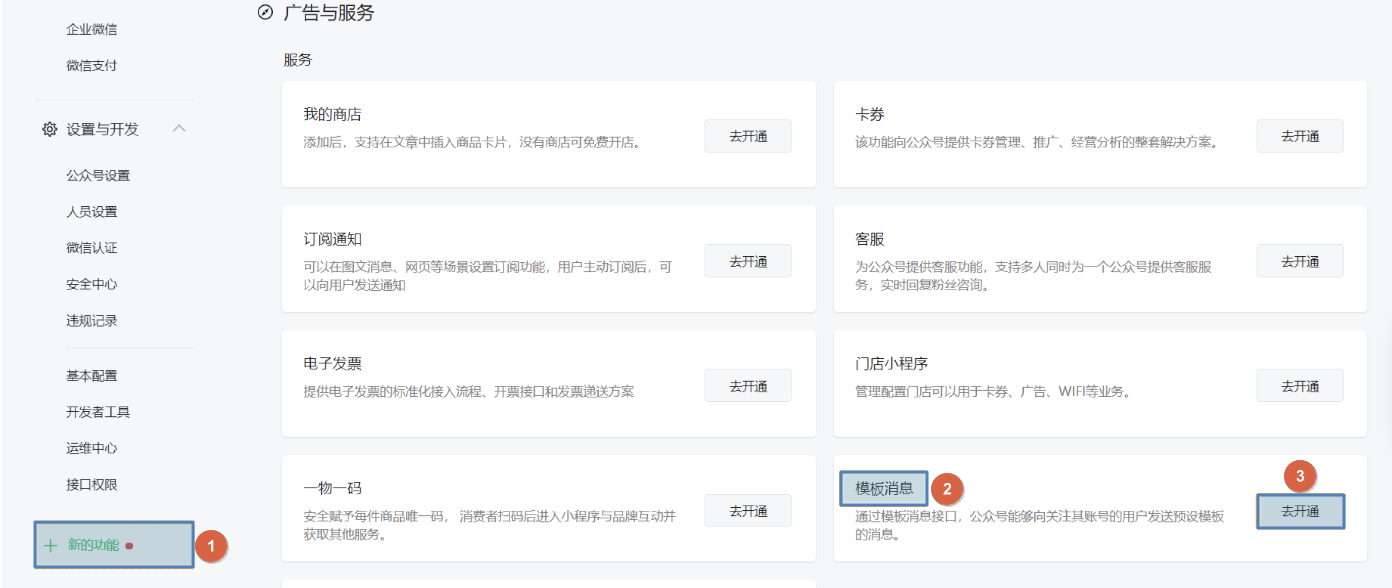This screenshot has width=1392, height=588.
Task: Select 开发者工具 in sidebar
Action: [98, 411]
